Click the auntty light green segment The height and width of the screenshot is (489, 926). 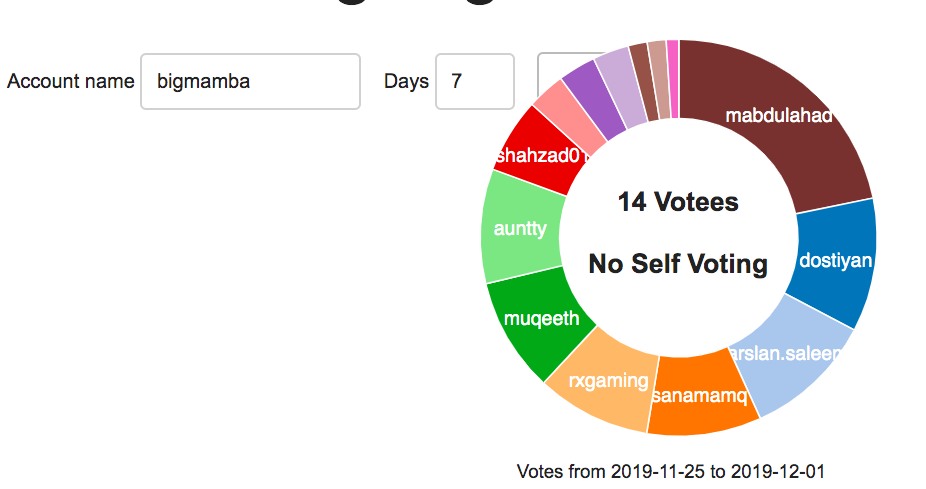pos(521,229)
